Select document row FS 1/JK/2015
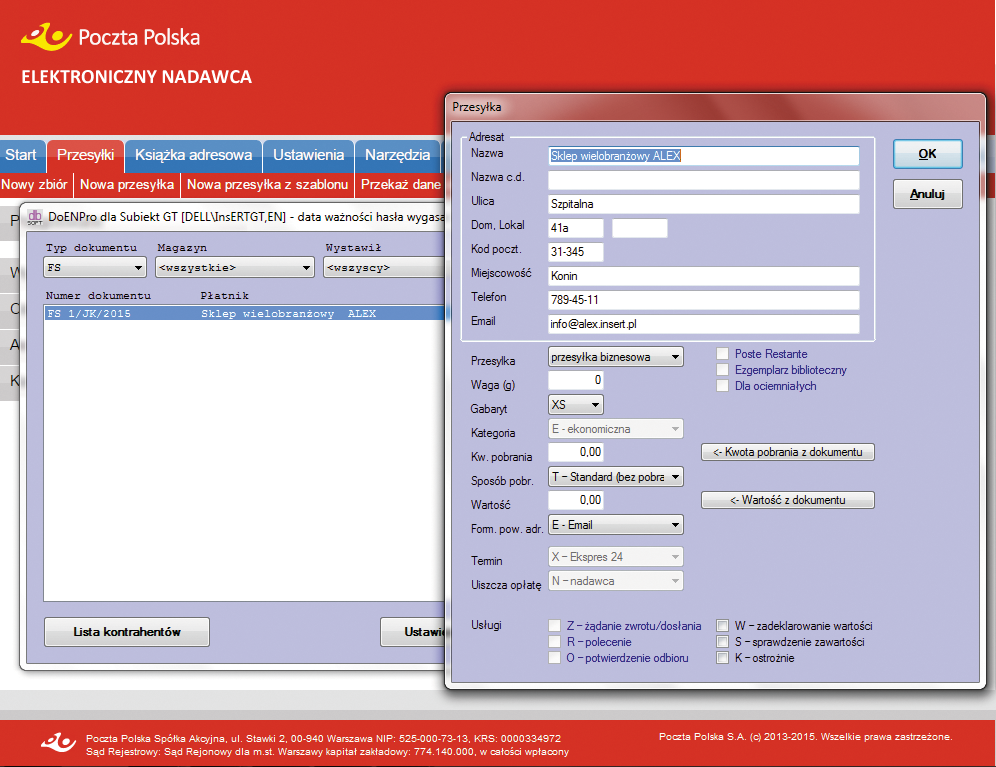The height and width of the screenshot is (767, 996). (245, 313)
